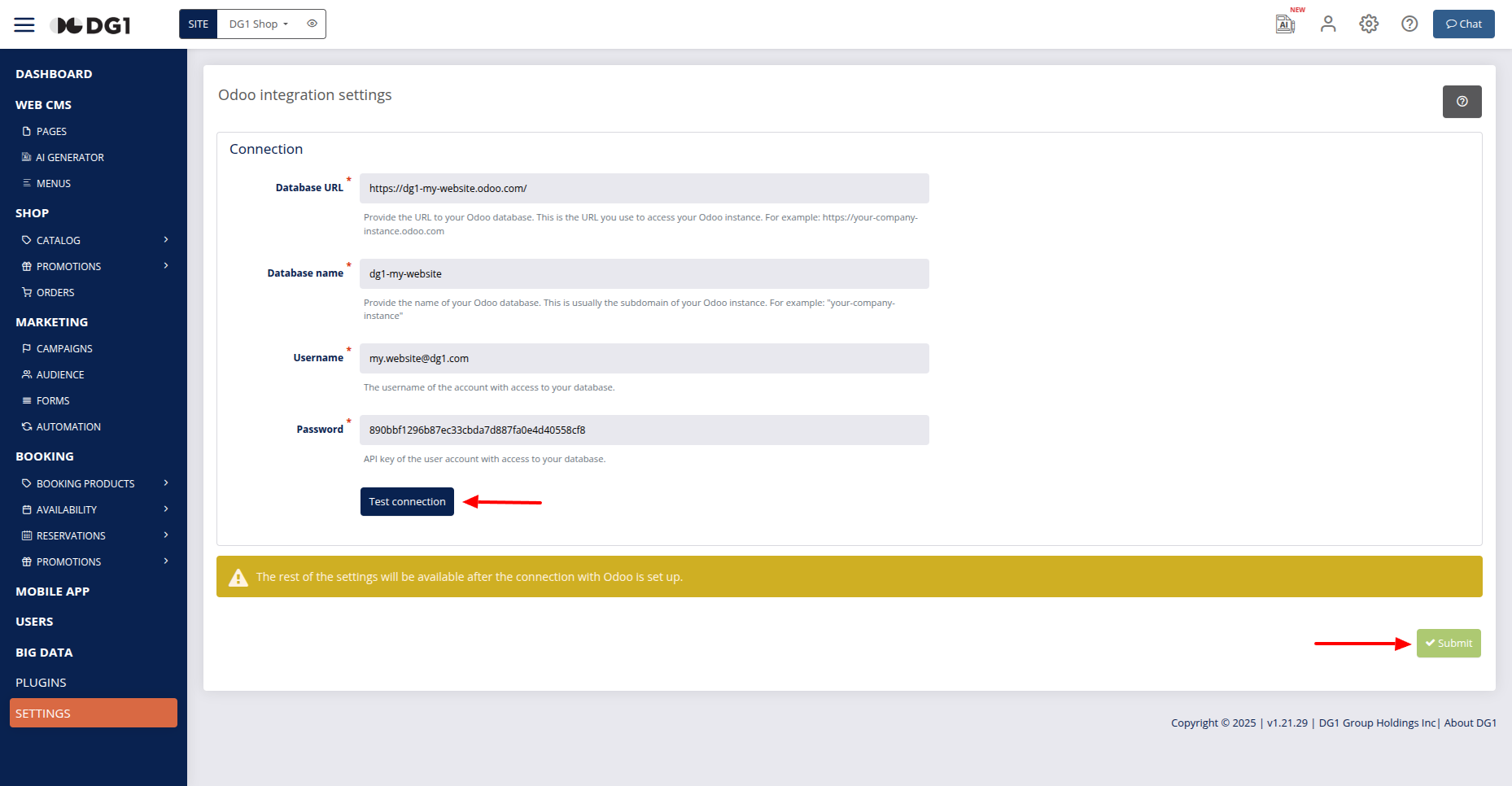
Task: Start a Chat session
Action: pos(1463,24)
